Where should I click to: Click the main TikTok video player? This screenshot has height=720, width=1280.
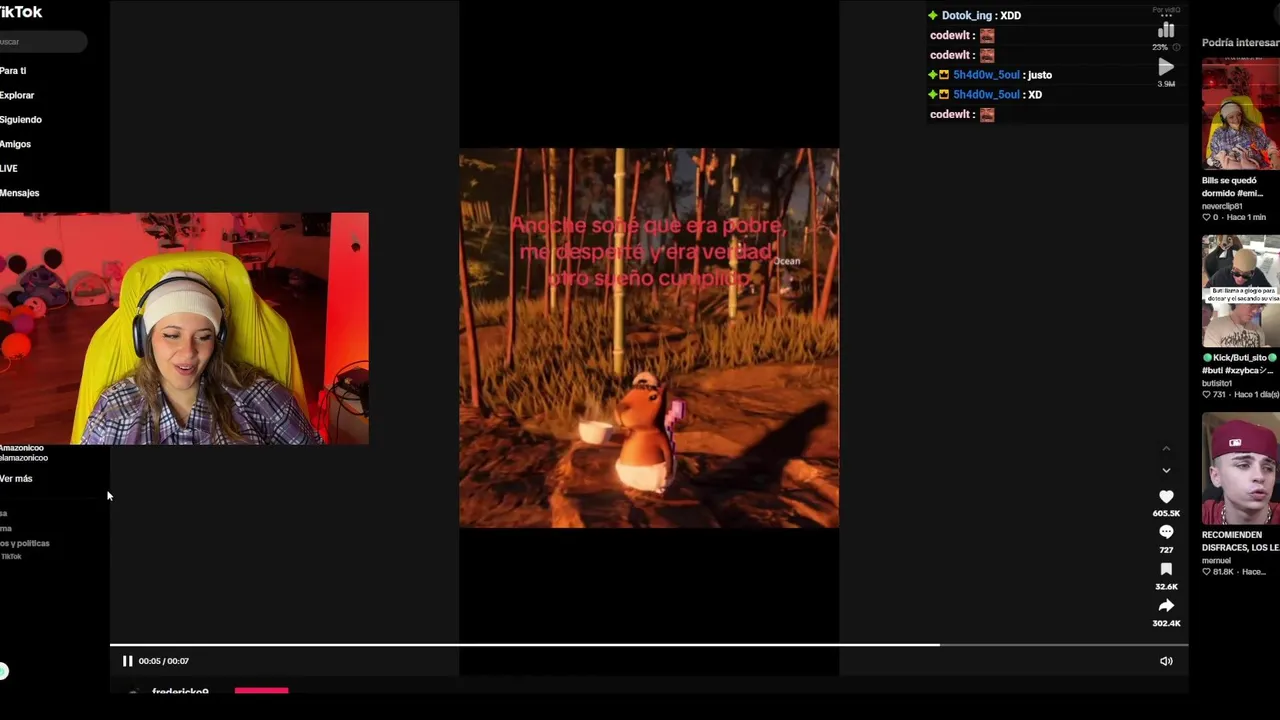pyautogui.click(x=649, y=338)
